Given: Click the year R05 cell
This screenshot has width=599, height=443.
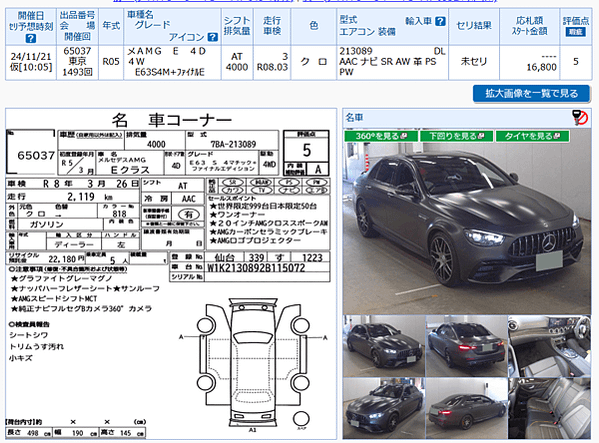Looking at the screenshot, I should coord(111,61).
